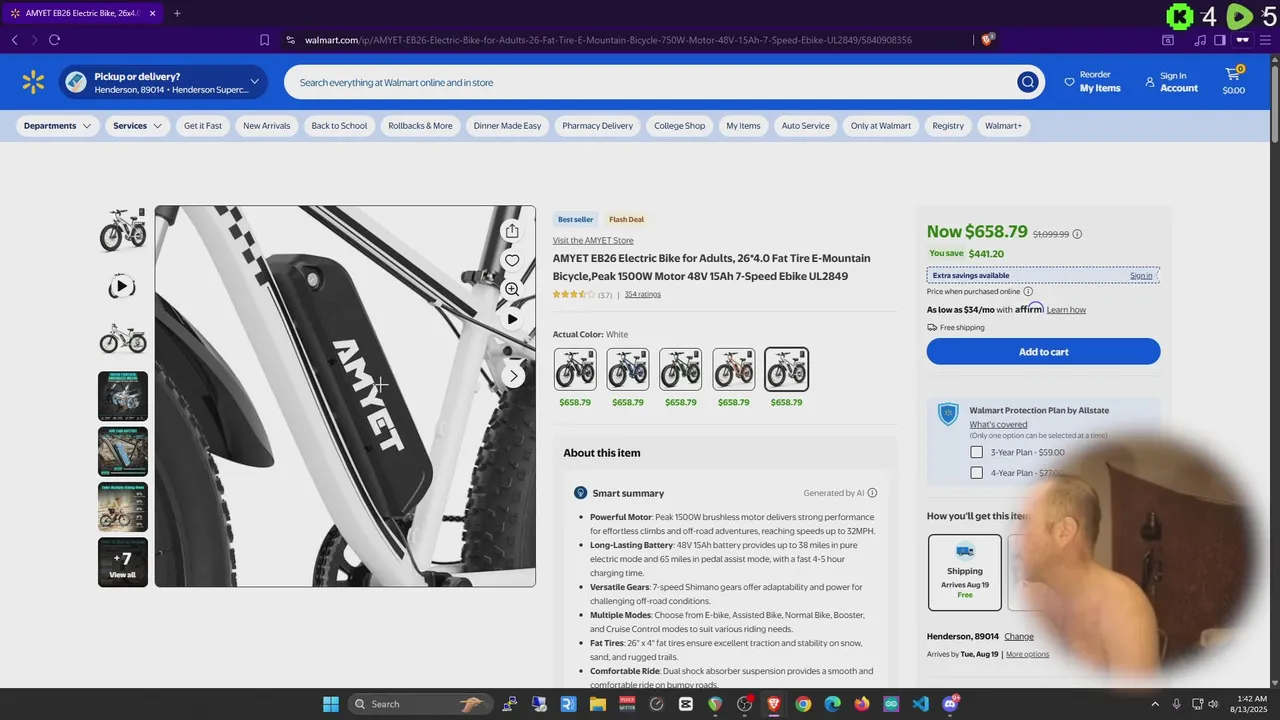Image resolution: width=1280 pixels, height=720 pixels.
Task: Open Windows Start menu
Action: 331,704
